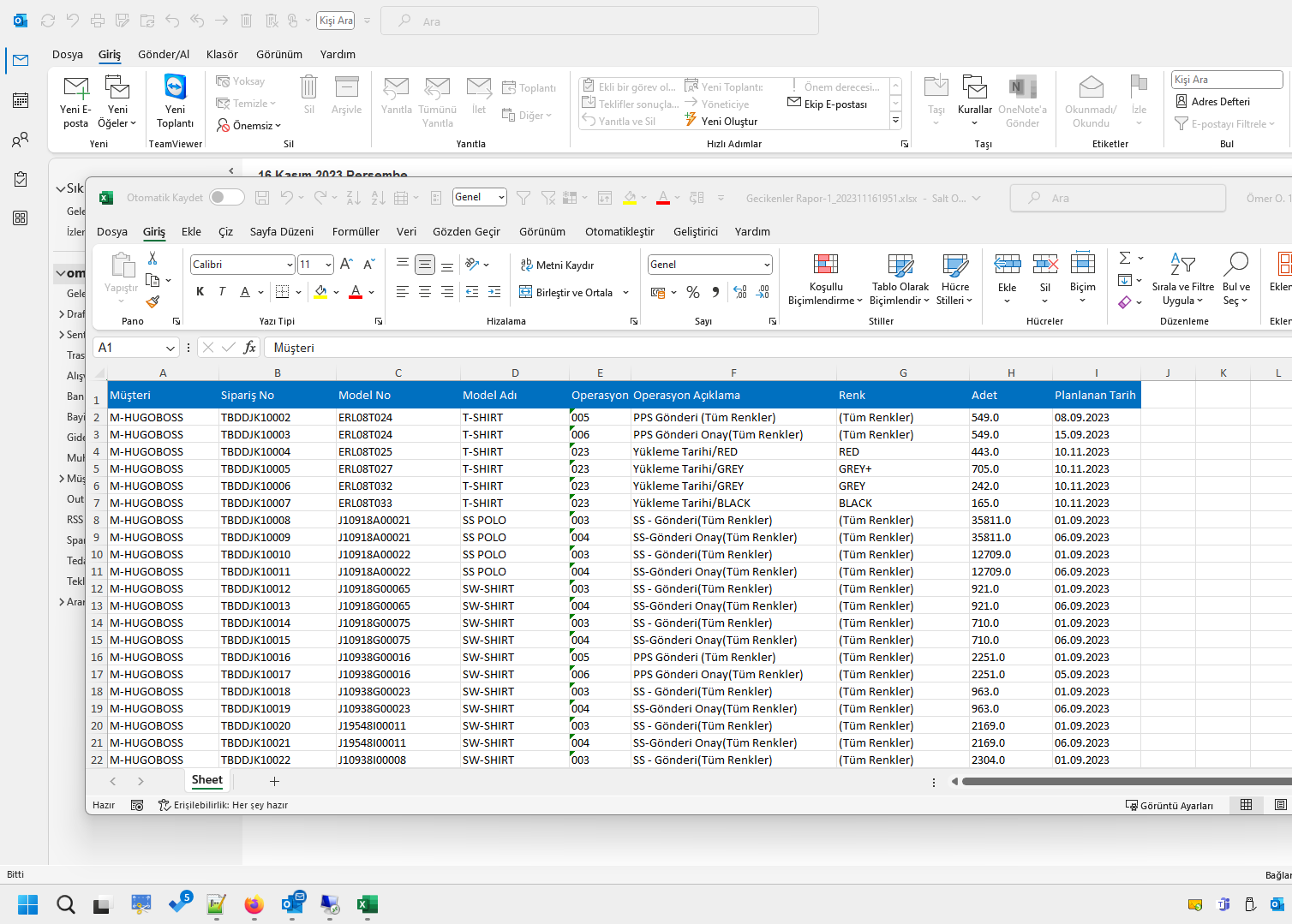This screenshot has width=1292, height=924.
Task: Open Excel Formüller tab
Action: click(x=356, y=231)
